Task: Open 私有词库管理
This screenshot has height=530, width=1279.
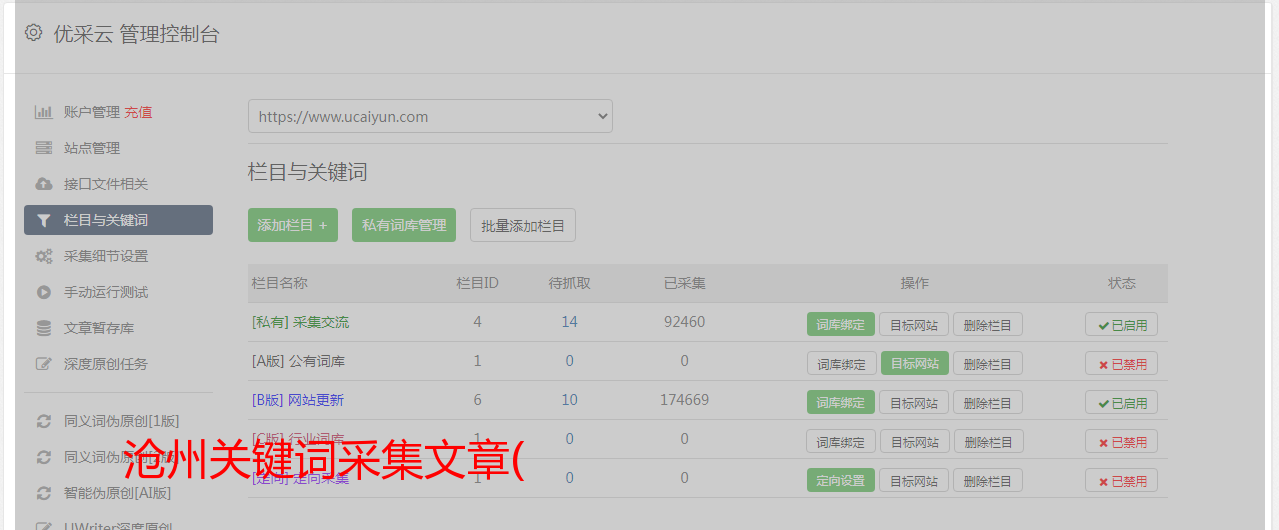Action: coord(404,225)
